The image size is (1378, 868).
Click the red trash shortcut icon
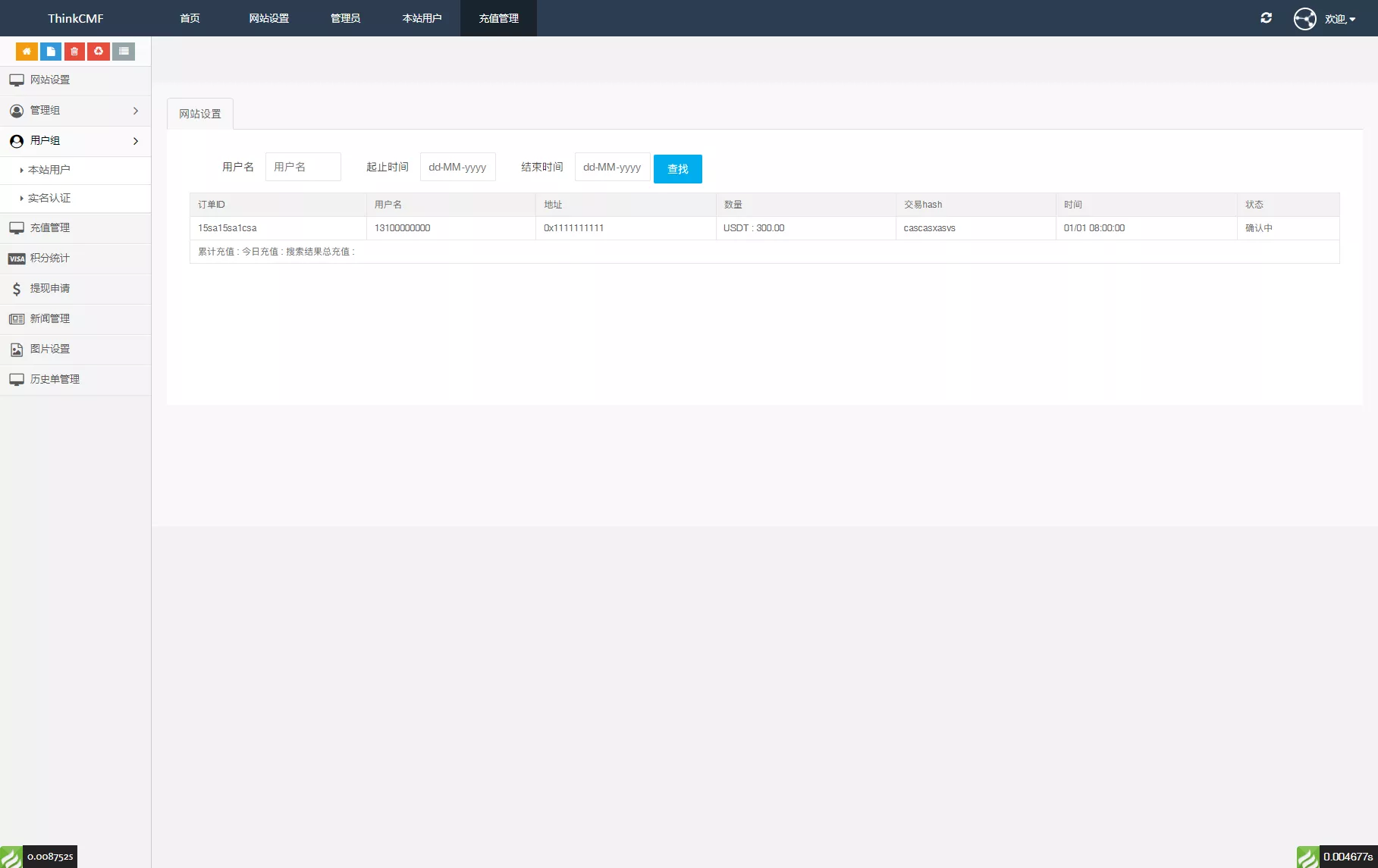[x=74, y=52]
